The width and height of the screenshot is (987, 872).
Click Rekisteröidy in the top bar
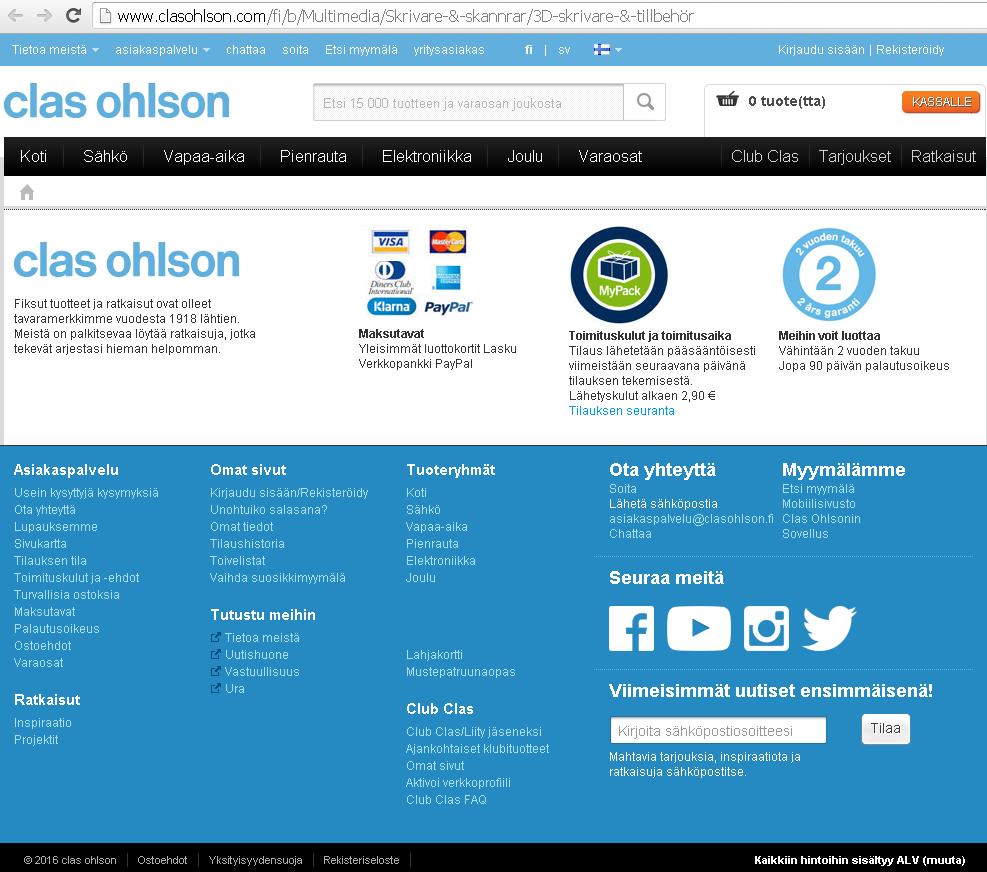pyautogui.click(x=910, y=50)
